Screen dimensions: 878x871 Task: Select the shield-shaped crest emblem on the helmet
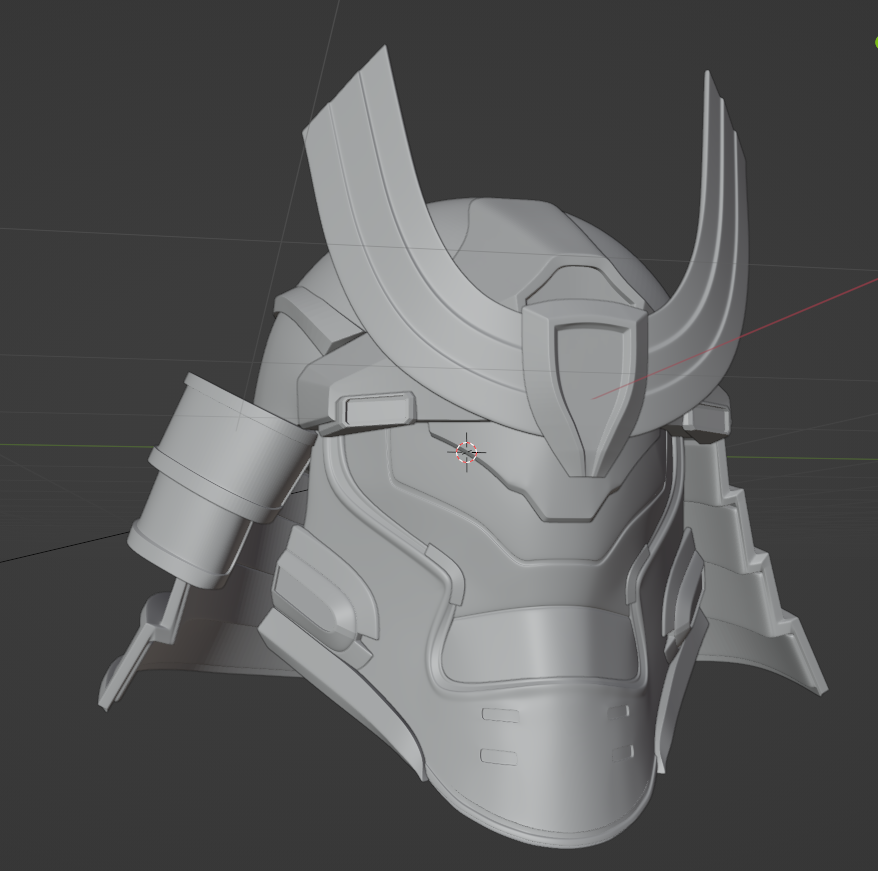point(586,390)
